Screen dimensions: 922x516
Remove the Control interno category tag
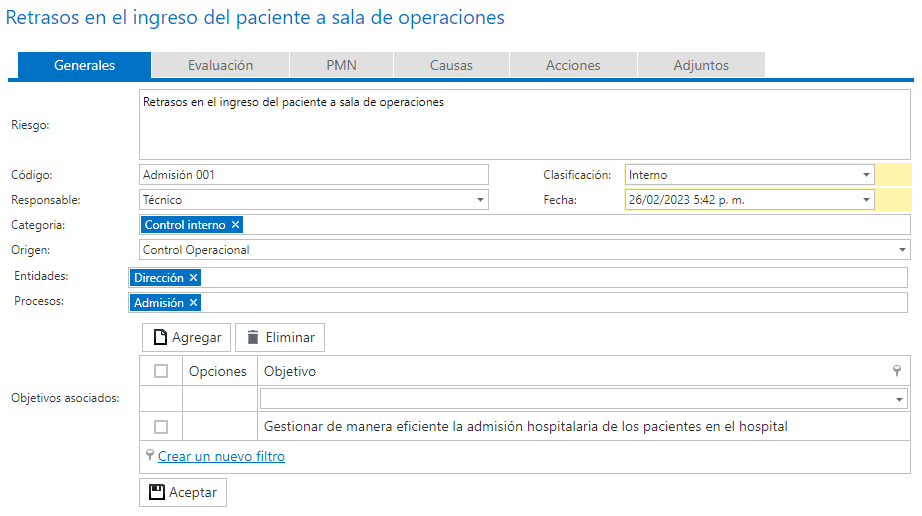[235, 225]
